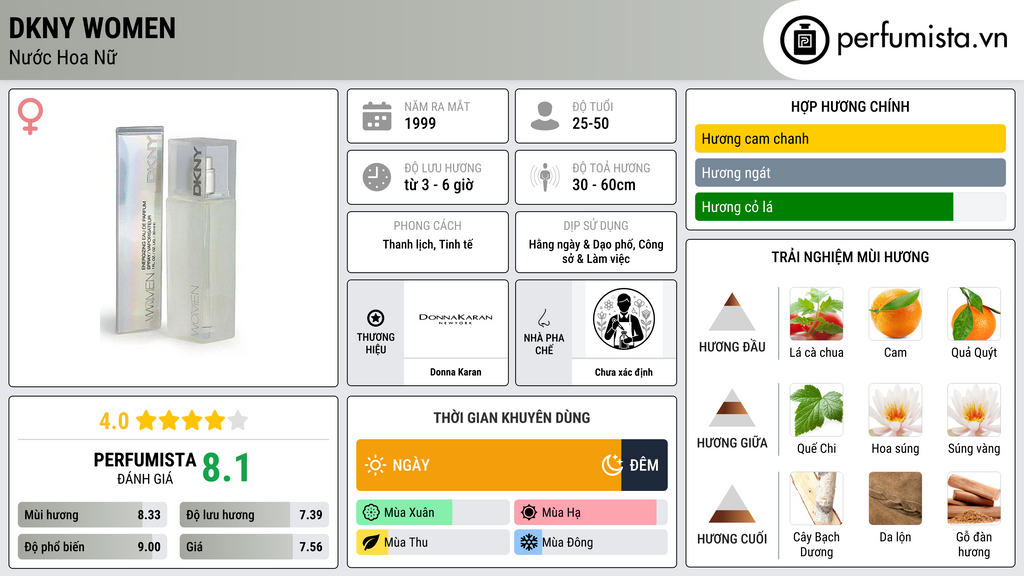1024x576 pixels.
Task: Click the Donna Karan brand name label
Action: click(456, 372)
